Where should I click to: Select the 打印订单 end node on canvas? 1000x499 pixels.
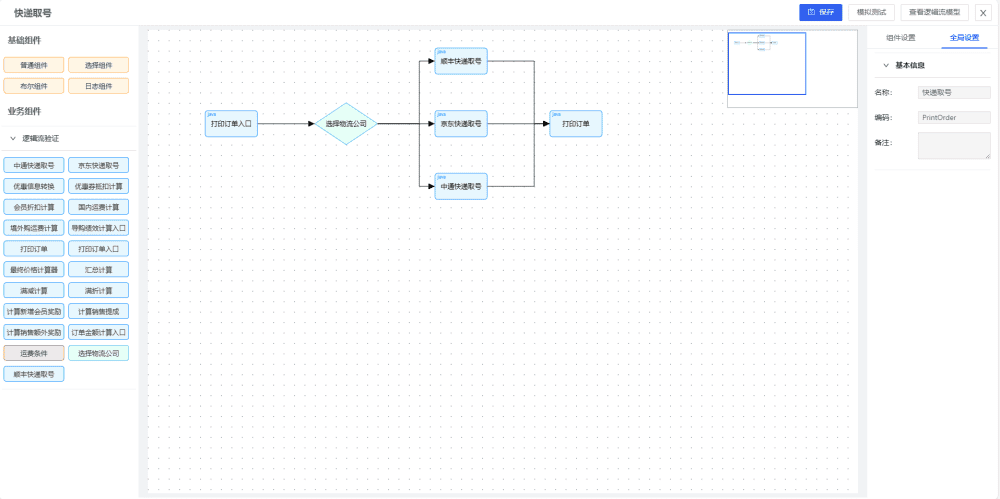tap(575, 124)
